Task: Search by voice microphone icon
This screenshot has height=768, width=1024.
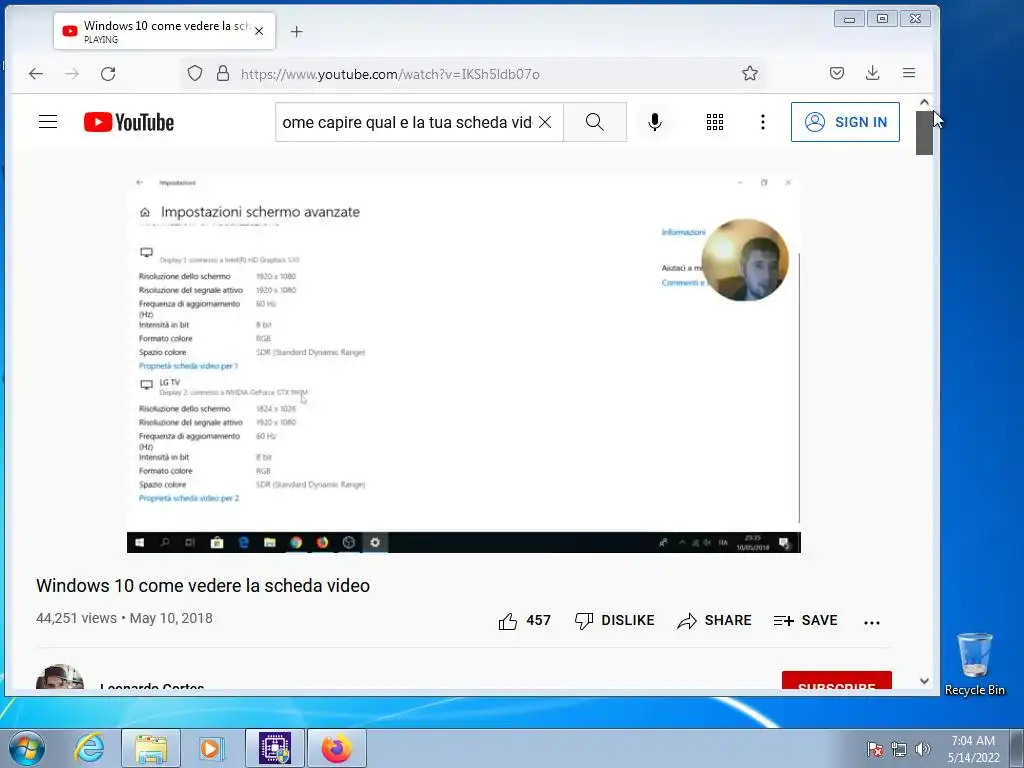Action: pos(654,122)
